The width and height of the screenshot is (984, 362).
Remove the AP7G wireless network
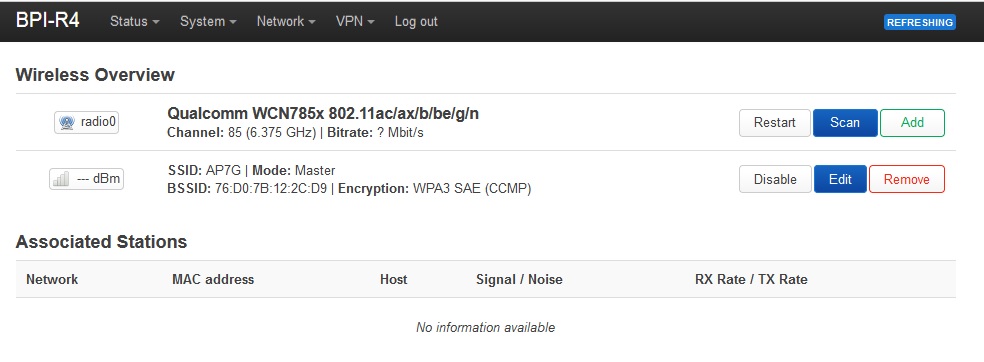906,179
